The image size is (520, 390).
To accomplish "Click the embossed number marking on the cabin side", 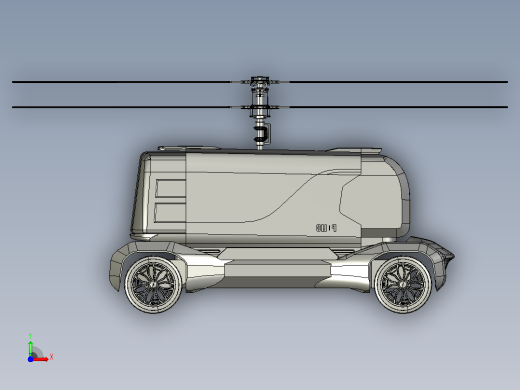I will tap(326, 228).
